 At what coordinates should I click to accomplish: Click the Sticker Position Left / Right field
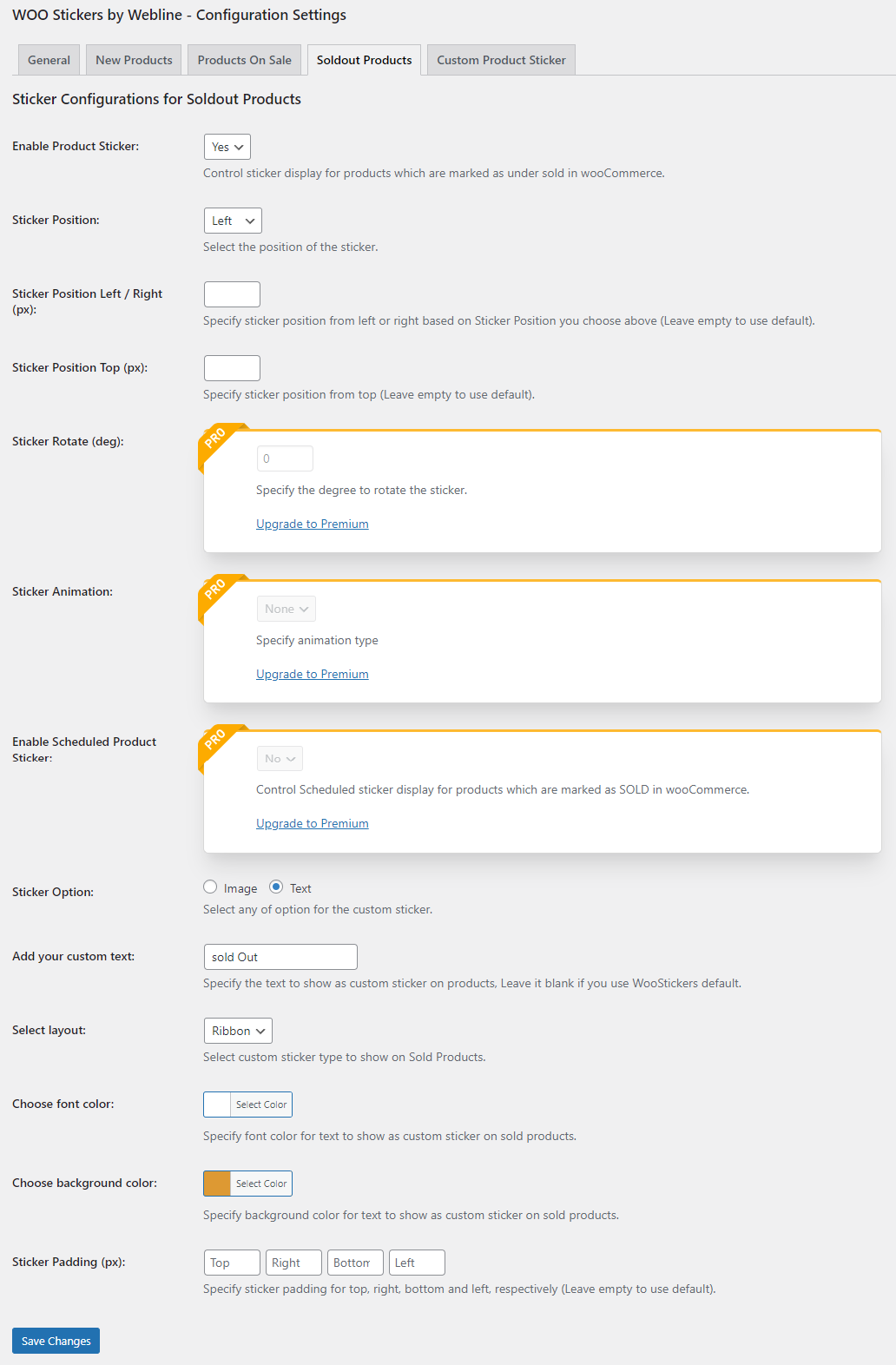click(x=232, y=294)
